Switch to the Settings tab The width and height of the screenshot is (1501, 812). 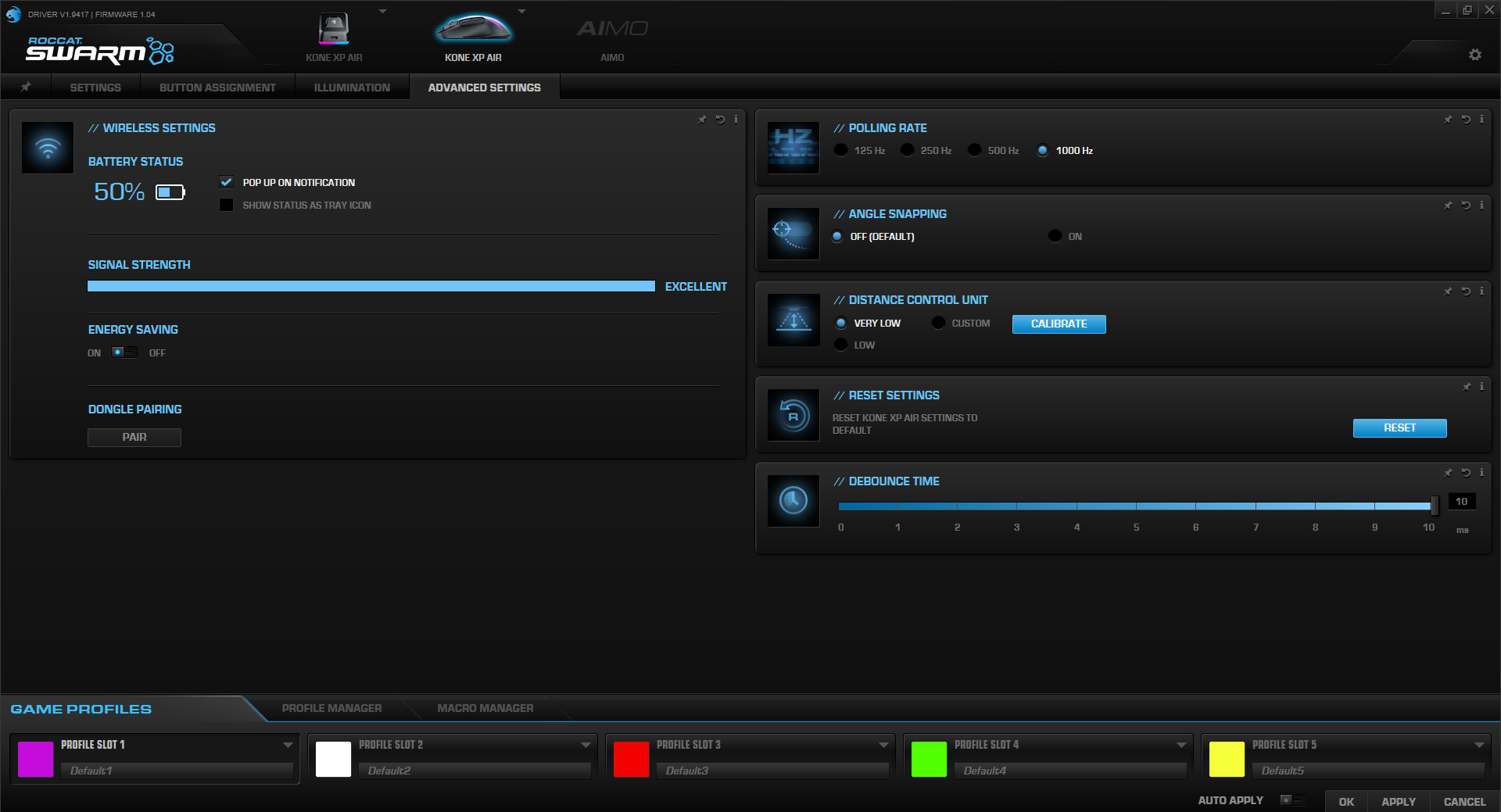pos(95,88)
